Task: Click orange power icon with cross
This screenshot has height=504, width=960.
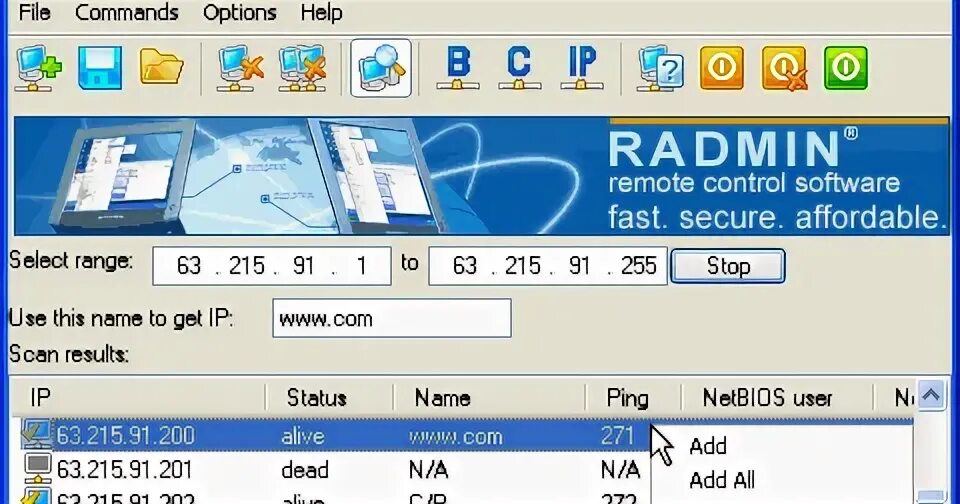Action: tap(784, 68)
